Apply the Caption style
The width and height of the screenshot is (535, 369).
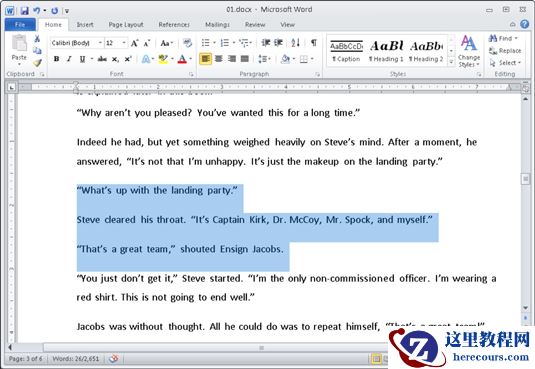click(x=346, y=51)
